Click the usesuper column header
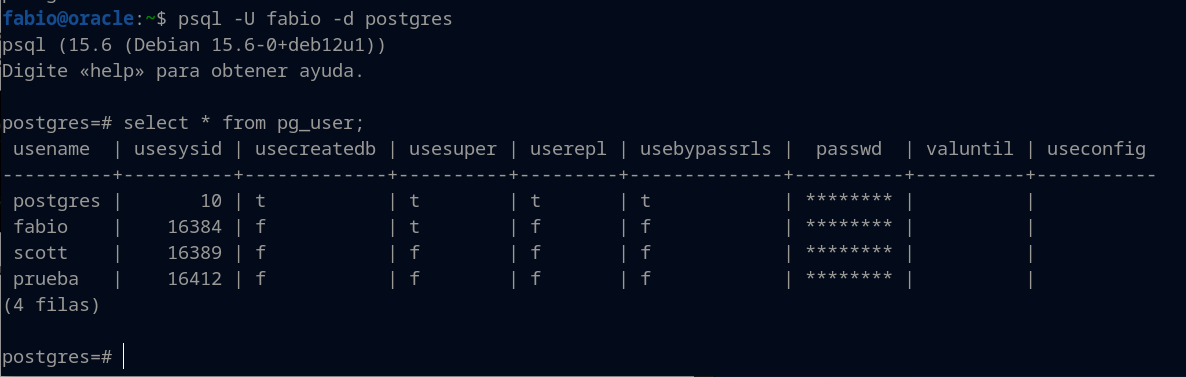 pos(453,149)
